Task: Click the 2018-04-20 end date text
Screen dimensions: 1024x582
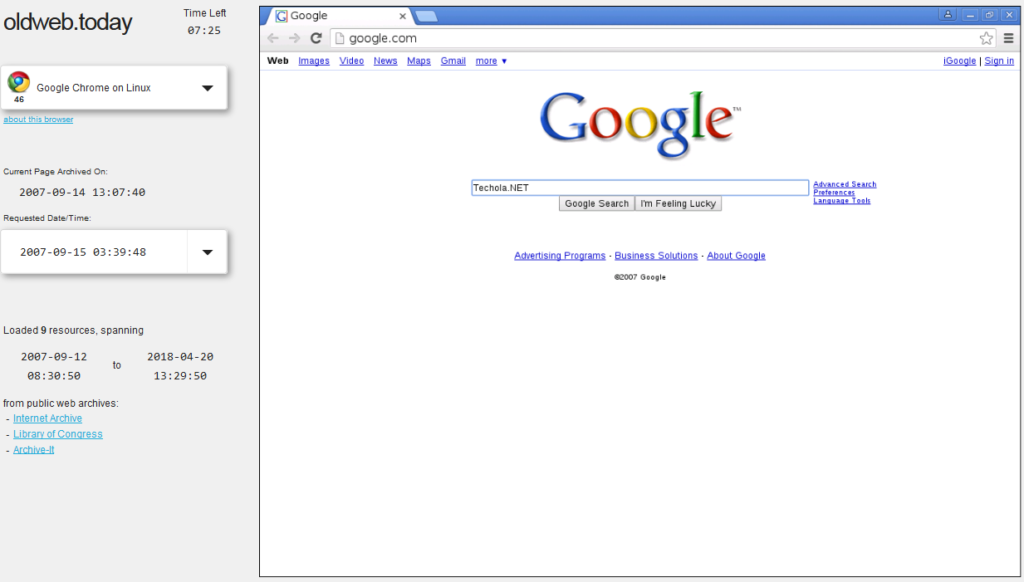Action: [x=180, y=357]
